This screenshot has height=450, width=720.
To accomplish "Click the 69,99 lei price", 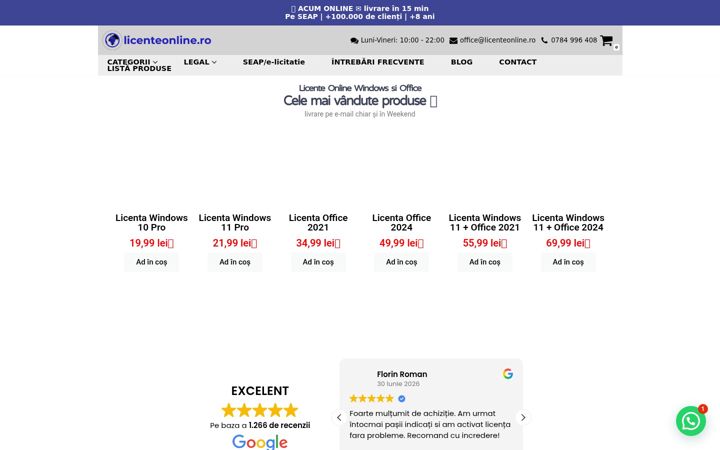I will pyautogui.click(x=568, y=243).
